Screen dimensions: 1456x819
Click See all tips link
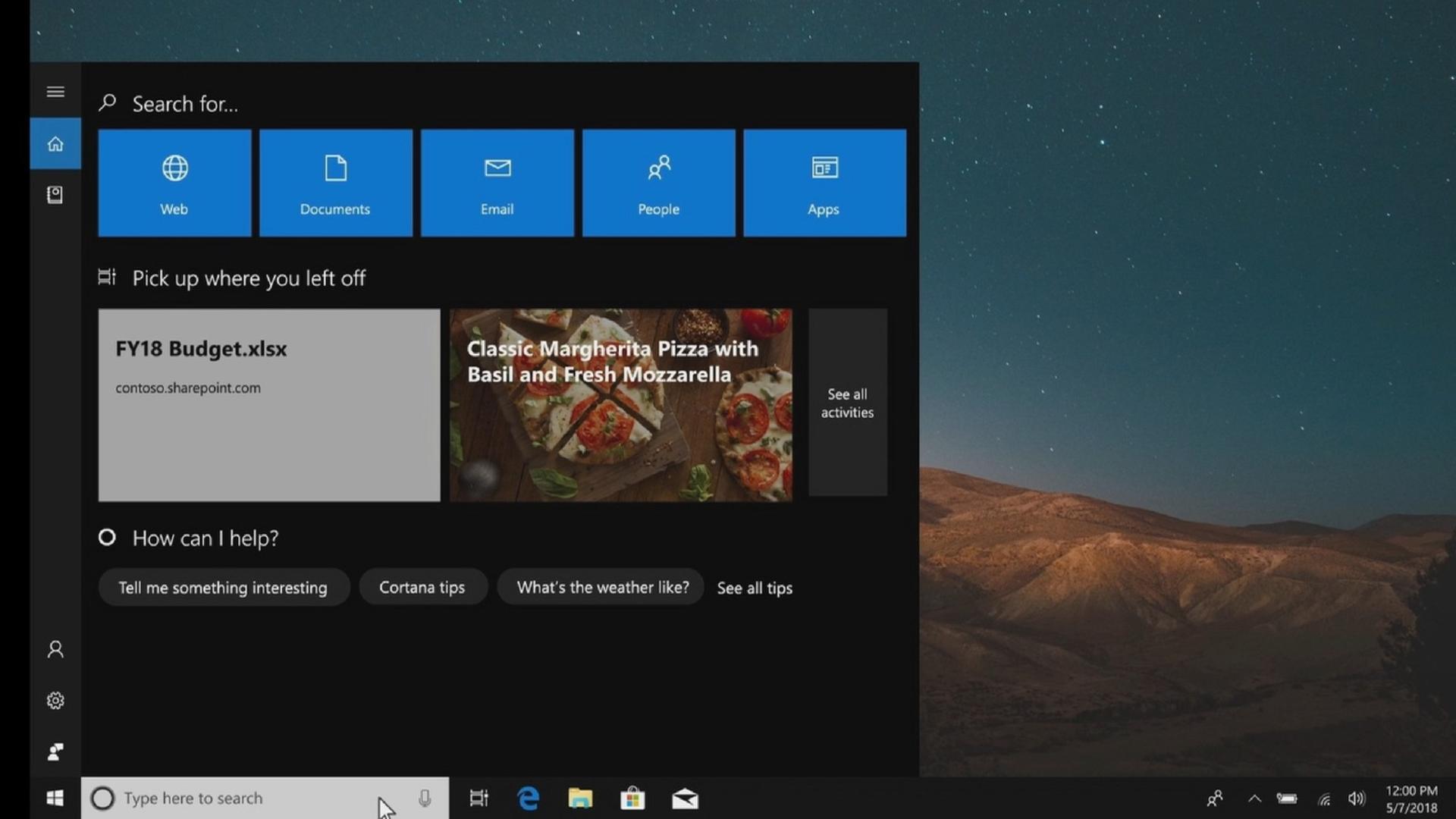pyautogui.click(x=755, y=588)
